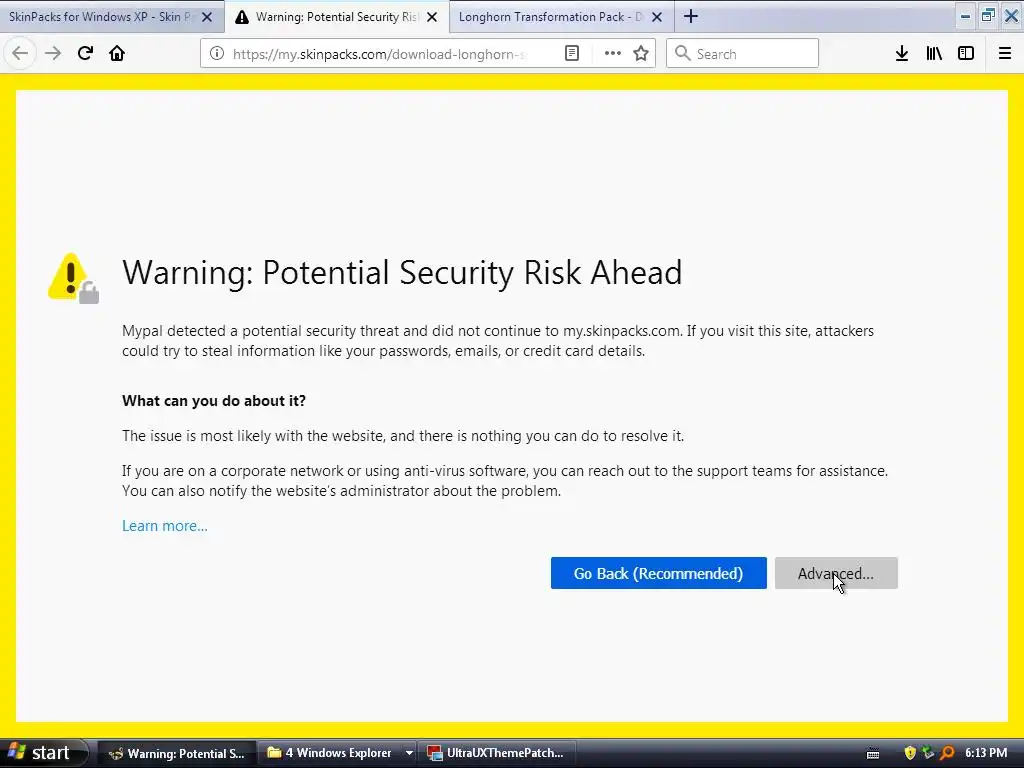Open the Advanced... options
1024x768 pixels.
836,573
